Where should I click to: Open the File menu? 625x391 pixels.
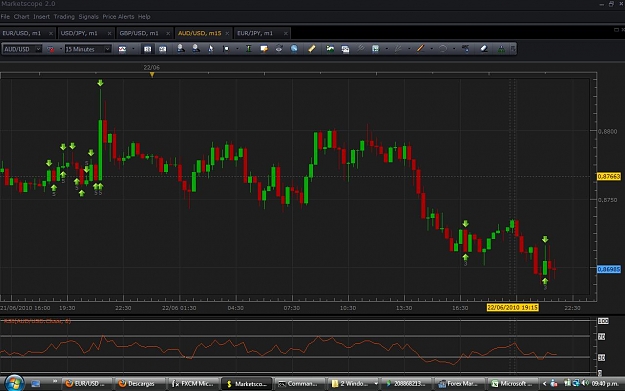click(5, 17)
